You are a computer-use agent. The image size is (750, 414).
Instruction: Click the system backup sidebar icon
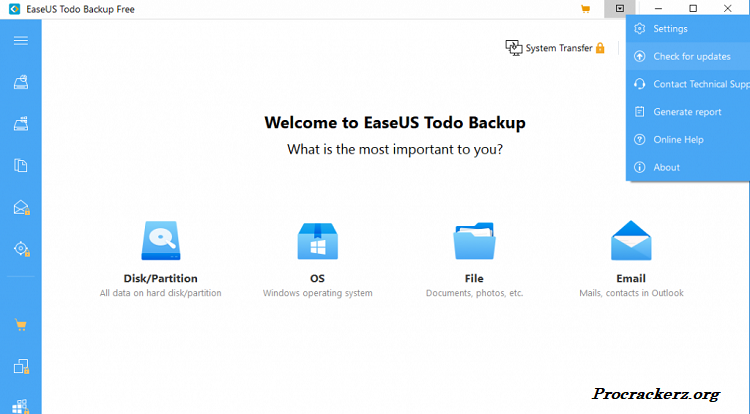coord(20,124)
